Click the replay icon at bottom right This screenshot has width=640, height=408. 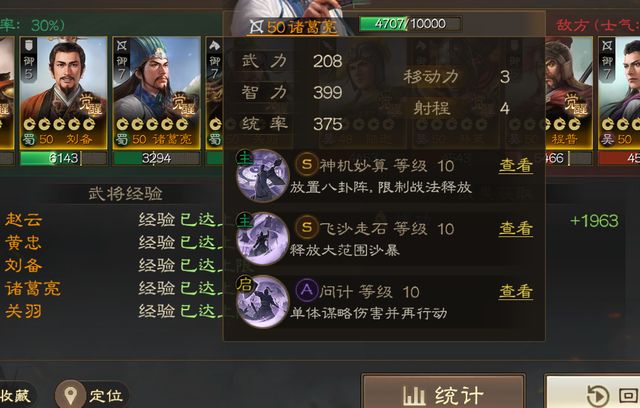[x=598, y=396]
